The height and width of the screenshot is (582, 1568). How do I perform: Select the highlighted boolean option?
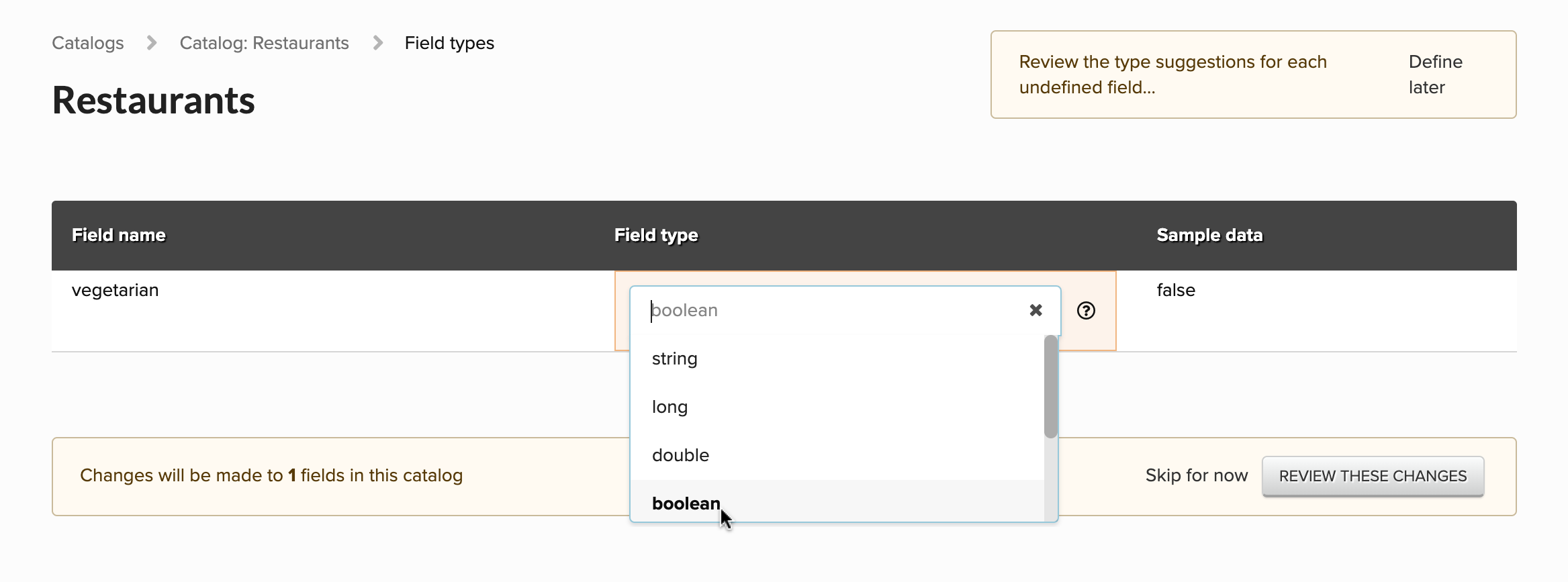click(x=686, y=503)
